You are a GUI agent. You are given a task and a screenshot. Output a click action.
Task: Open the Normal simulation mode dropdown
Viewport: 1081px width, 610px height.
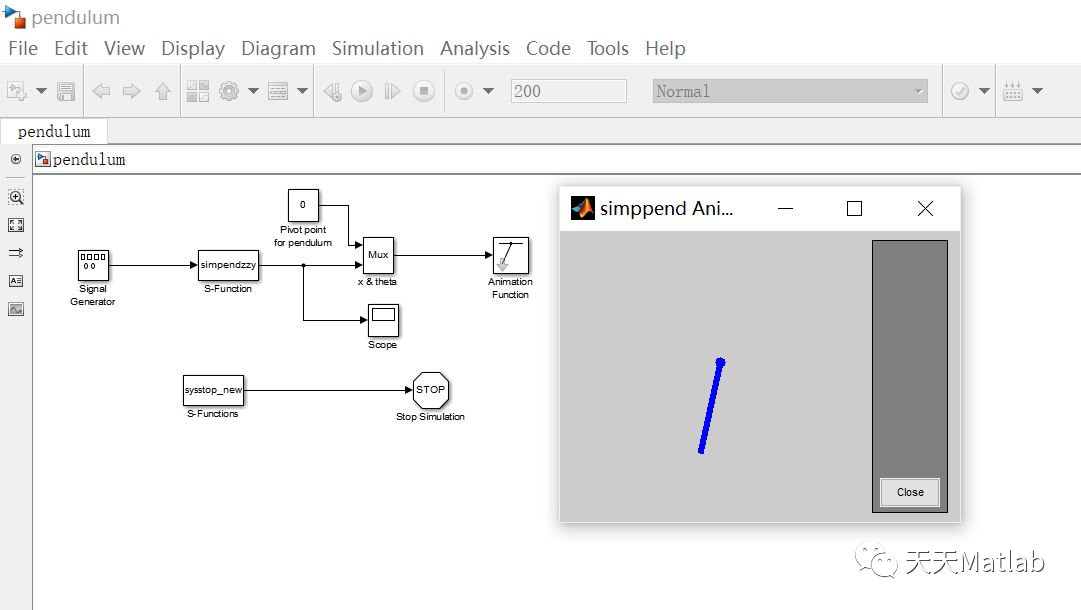[x=790, y=91]
